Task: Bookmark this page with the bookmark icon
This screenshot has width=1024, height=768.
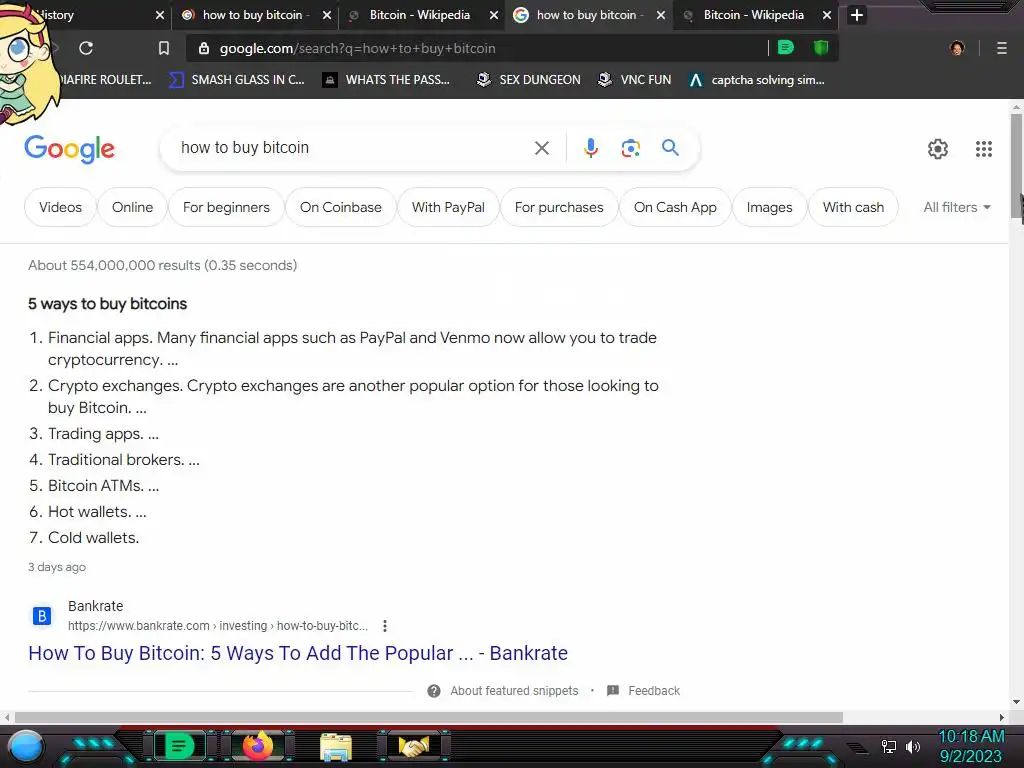Action: [164, 48]
